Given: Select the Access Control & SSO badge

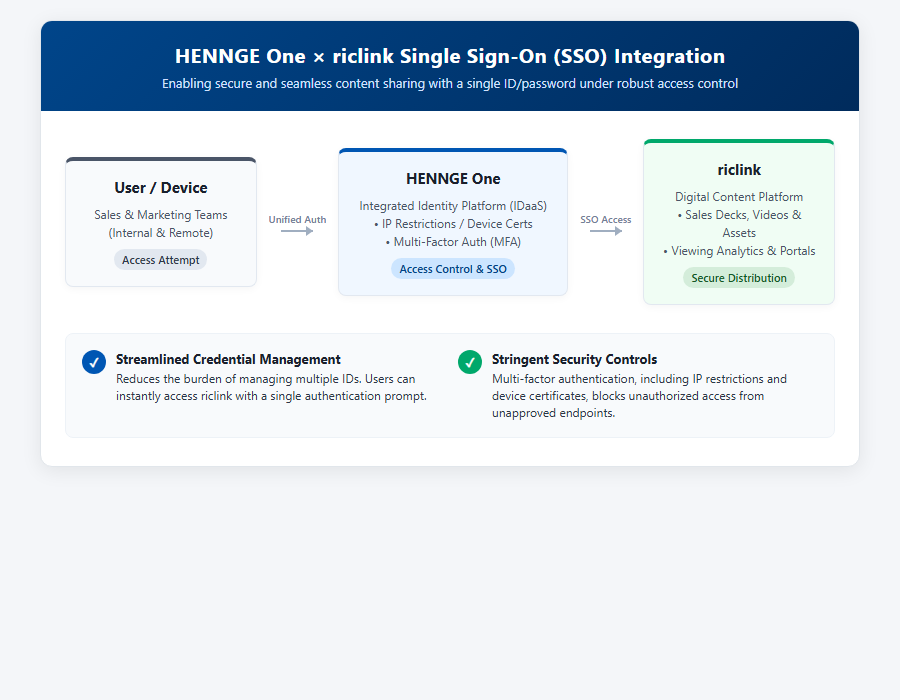Looking at the screenshot, I should point(453,269).
